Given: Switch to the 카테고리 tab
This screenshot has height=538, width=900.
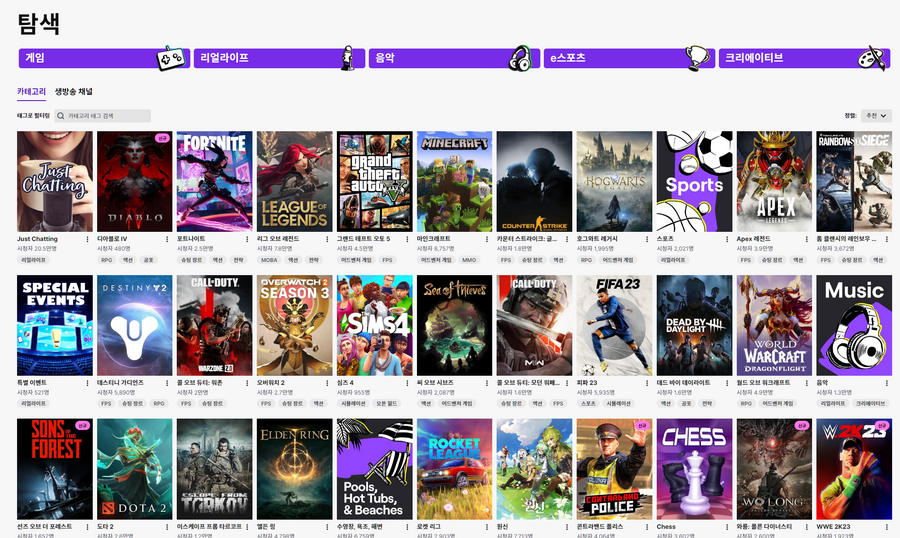Looking at the screenshot, I should pyautogui.click(x=32, y=91).
